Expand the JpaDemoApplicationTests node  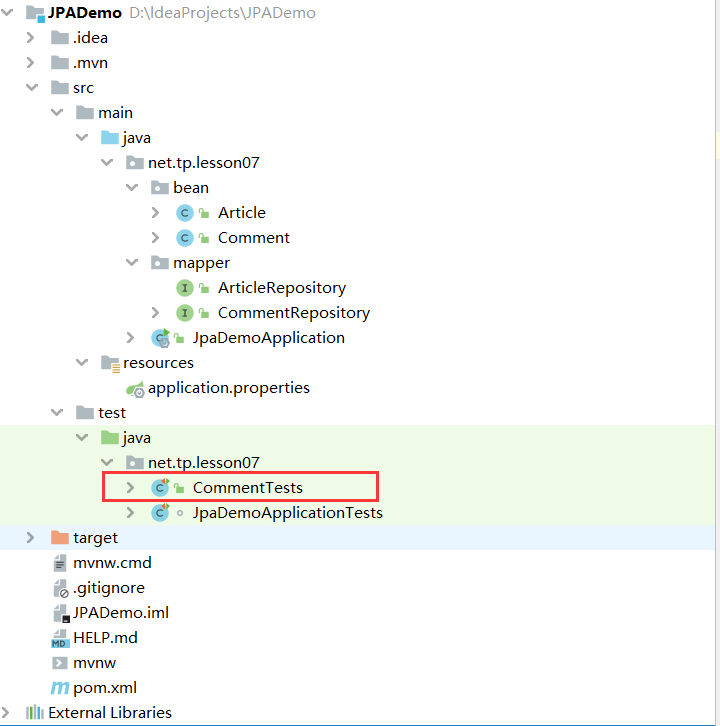(131, 513)
